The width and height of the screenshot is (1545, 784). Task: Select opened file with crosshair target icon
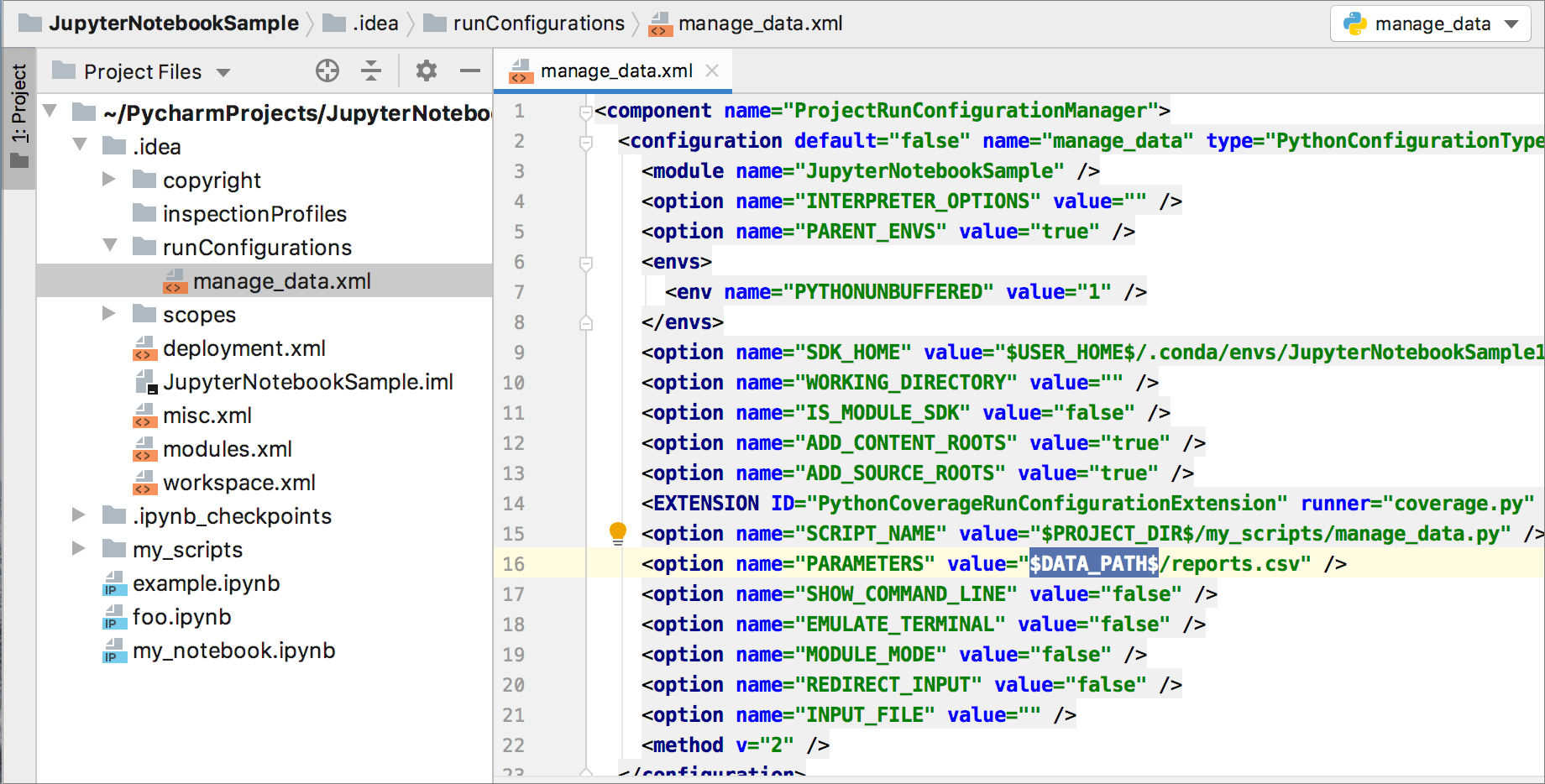coord(327,71)
